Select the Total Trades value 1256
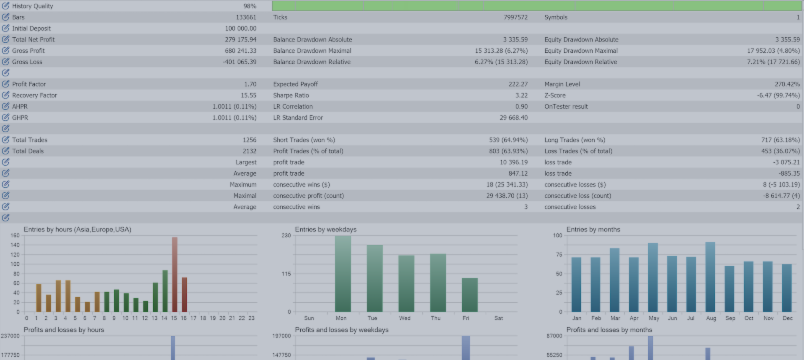 pos(250,139)
